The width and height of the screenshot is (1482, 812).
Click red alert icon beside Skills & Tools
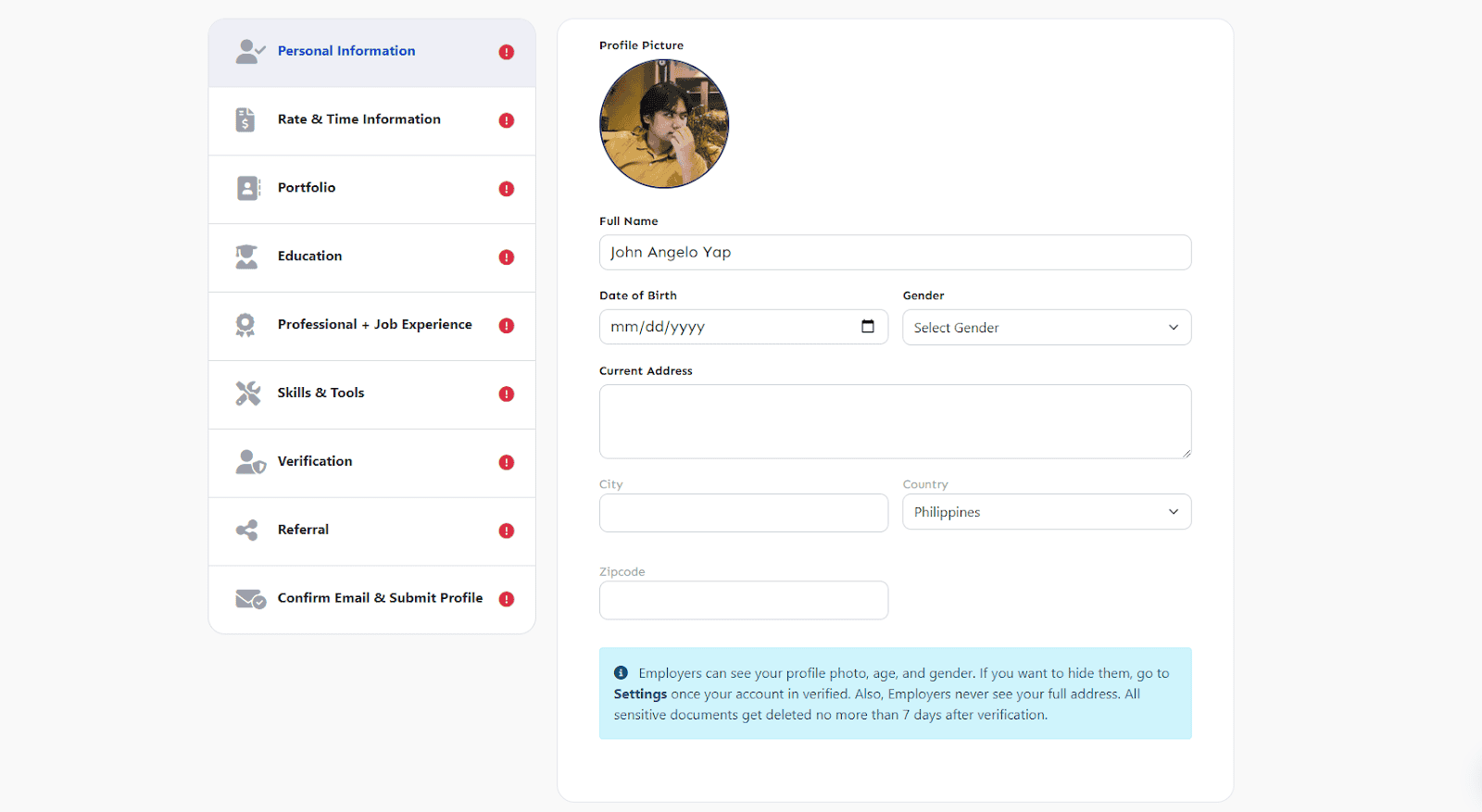point(507,394)
